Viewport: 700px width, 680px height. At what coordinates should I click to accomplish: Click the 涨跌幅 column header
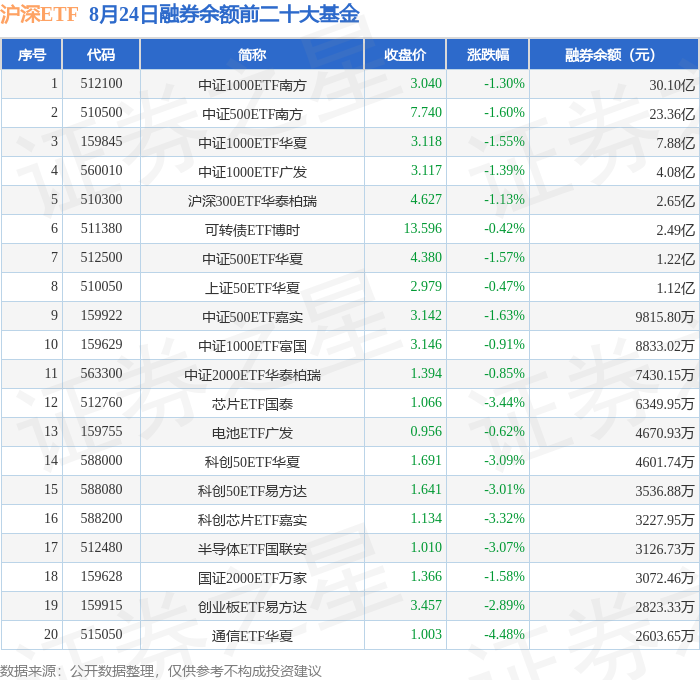tap(488, 55)
